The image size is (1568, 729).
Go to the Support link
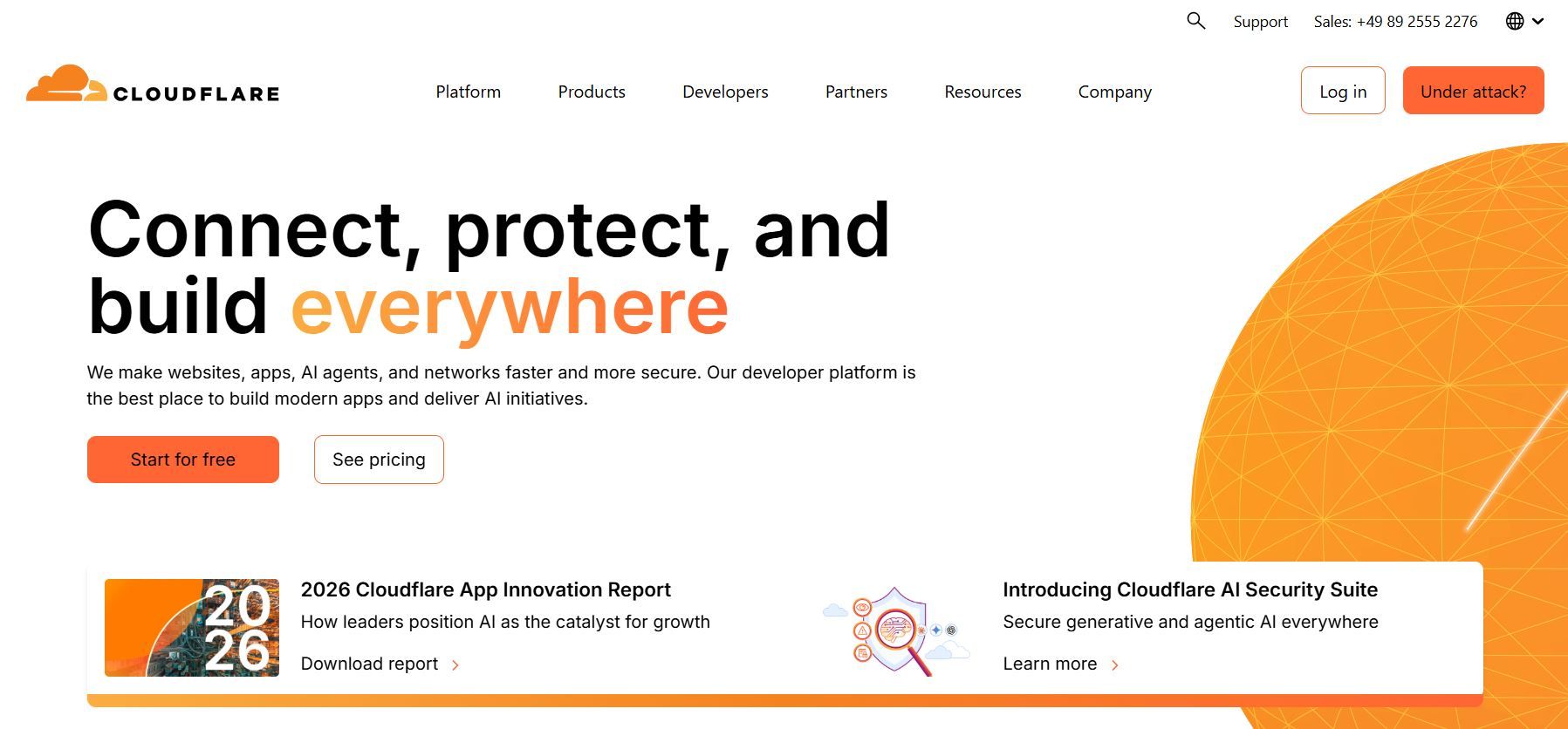(1260, 22)
